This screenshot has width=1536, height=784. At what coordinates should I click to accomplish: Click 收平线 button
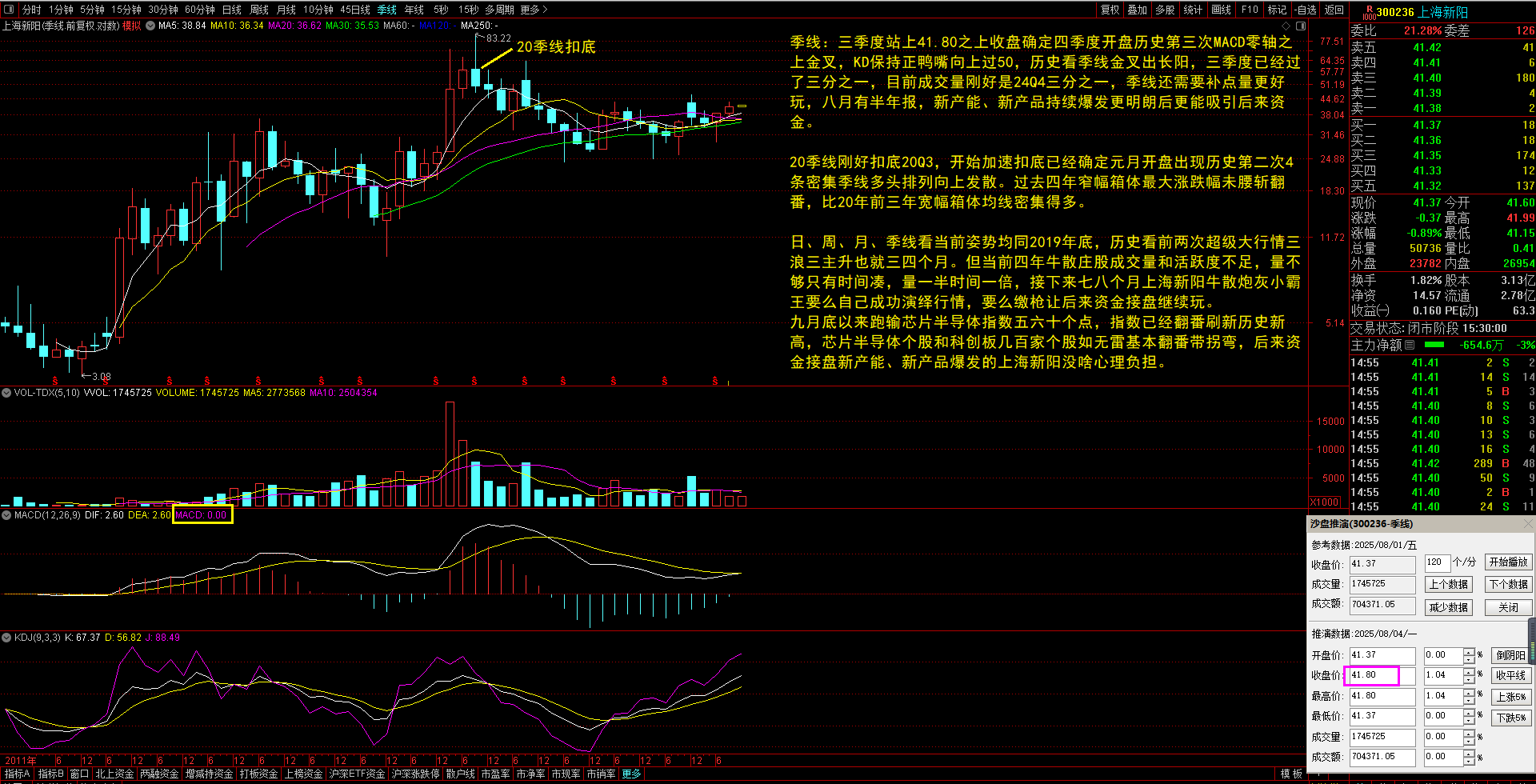point(1511,676)
